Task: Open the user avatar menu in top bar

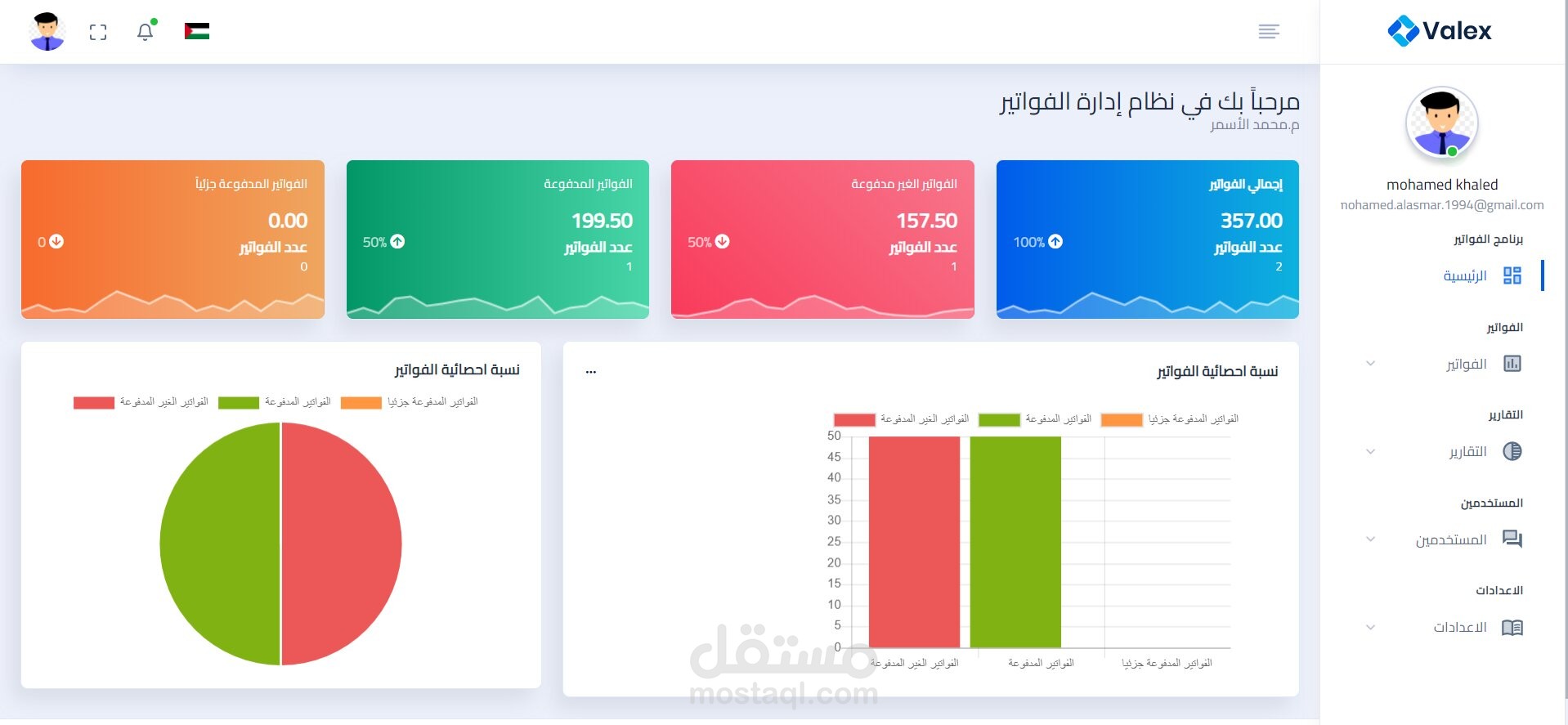Action: click(x=47, y=32)
